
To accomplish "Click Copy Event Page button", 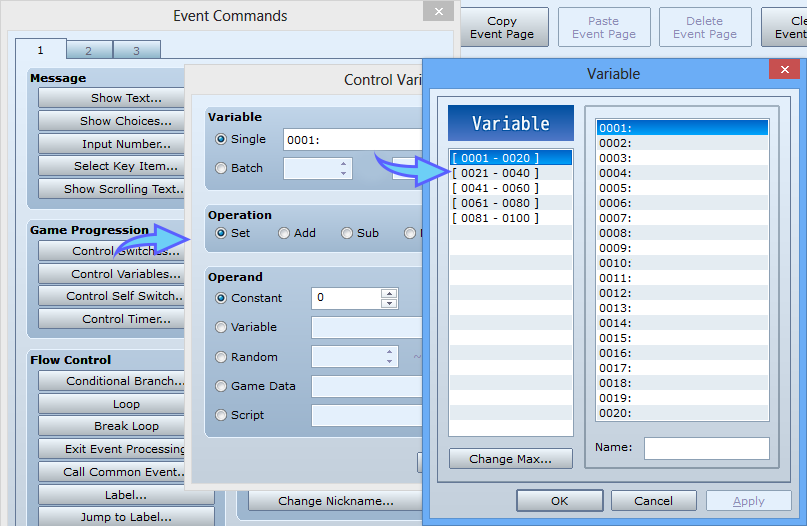I will click(502, 28).
